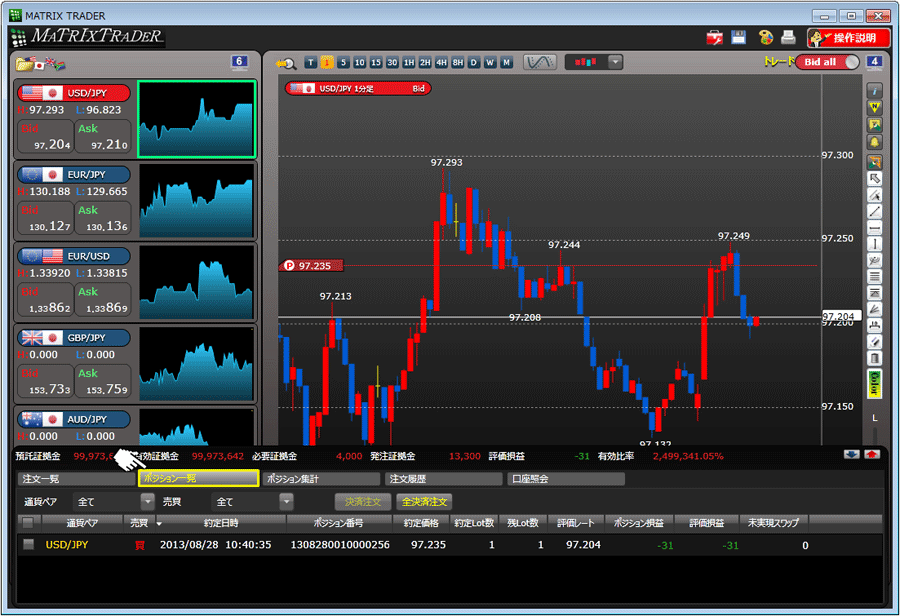Select the parallel horizontal lines tool
The width and height of the screenshot is (900, 616).
874,277
